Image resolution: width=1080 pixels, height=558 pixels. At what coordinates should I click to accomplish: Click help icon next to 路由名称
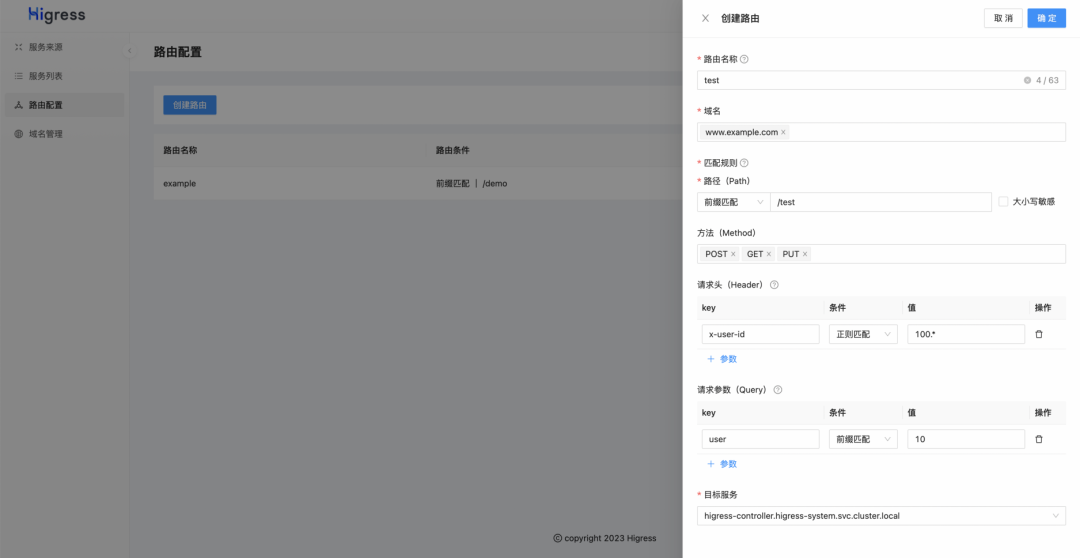point(744,59)
